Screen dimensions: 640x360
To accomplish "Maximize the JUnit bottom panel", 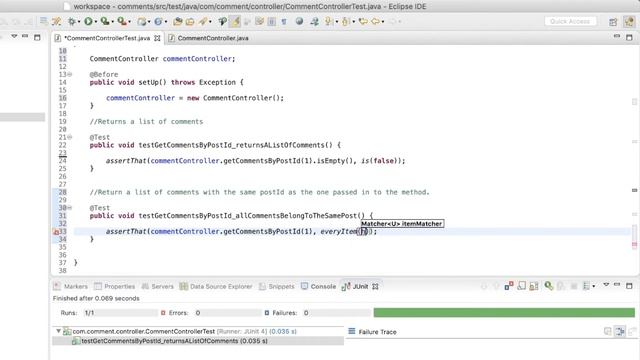I will coord(629,285).
